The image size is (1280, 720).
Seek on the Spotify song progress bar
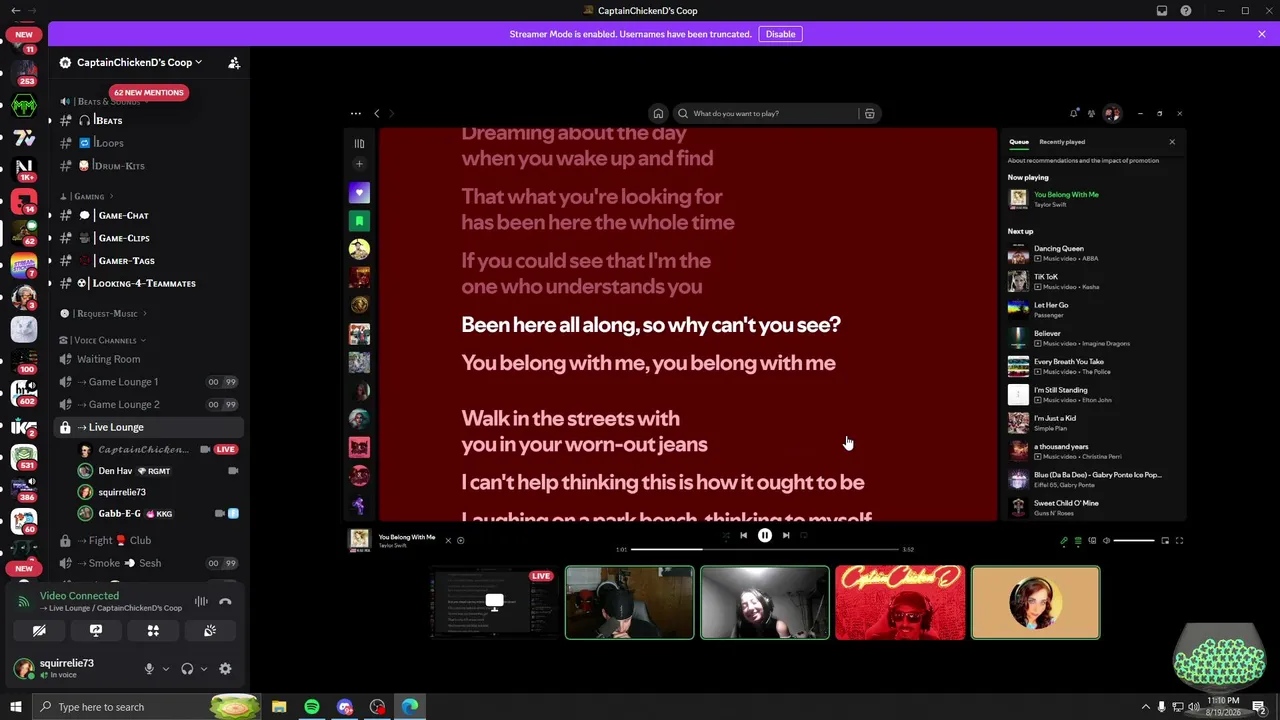click(x=765, y=549)
